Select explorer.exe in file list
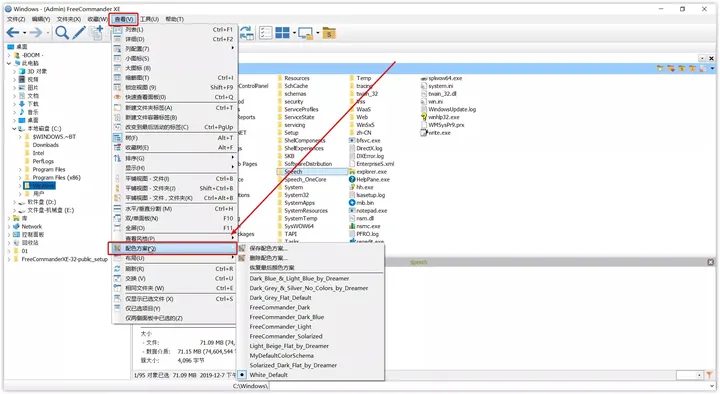Image resolution: width=720 pixels, height=394 pixels. pos(371,171)
